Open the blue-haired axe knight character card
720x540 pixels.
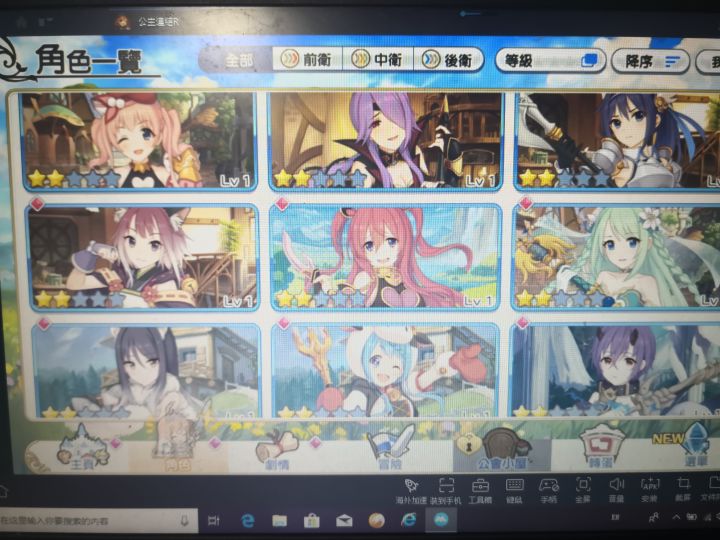(617, 141)
